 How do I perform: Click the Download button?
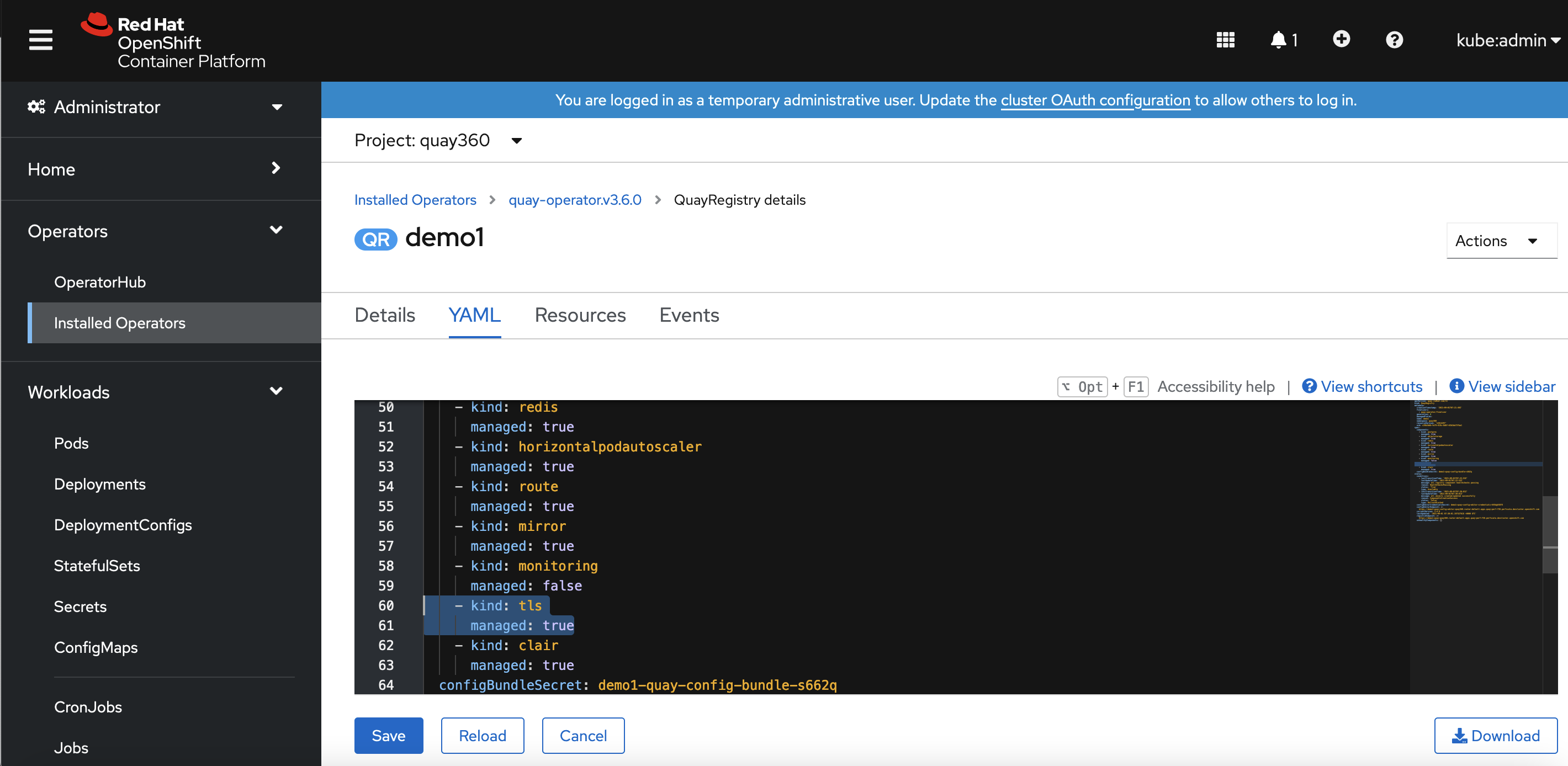pos(1495,736)
